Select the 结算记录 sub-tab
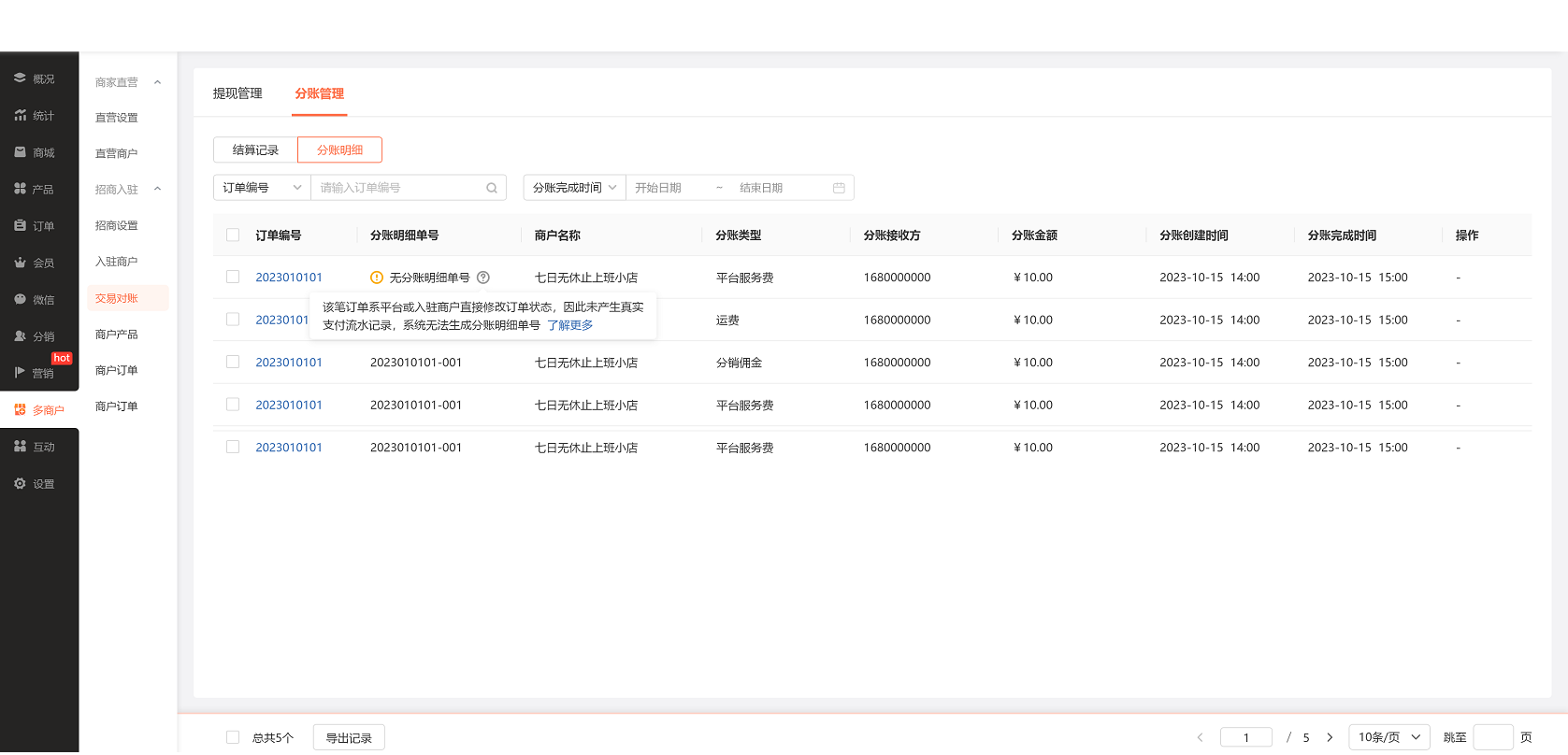The image size is (1568, 755). coord(255,150)
